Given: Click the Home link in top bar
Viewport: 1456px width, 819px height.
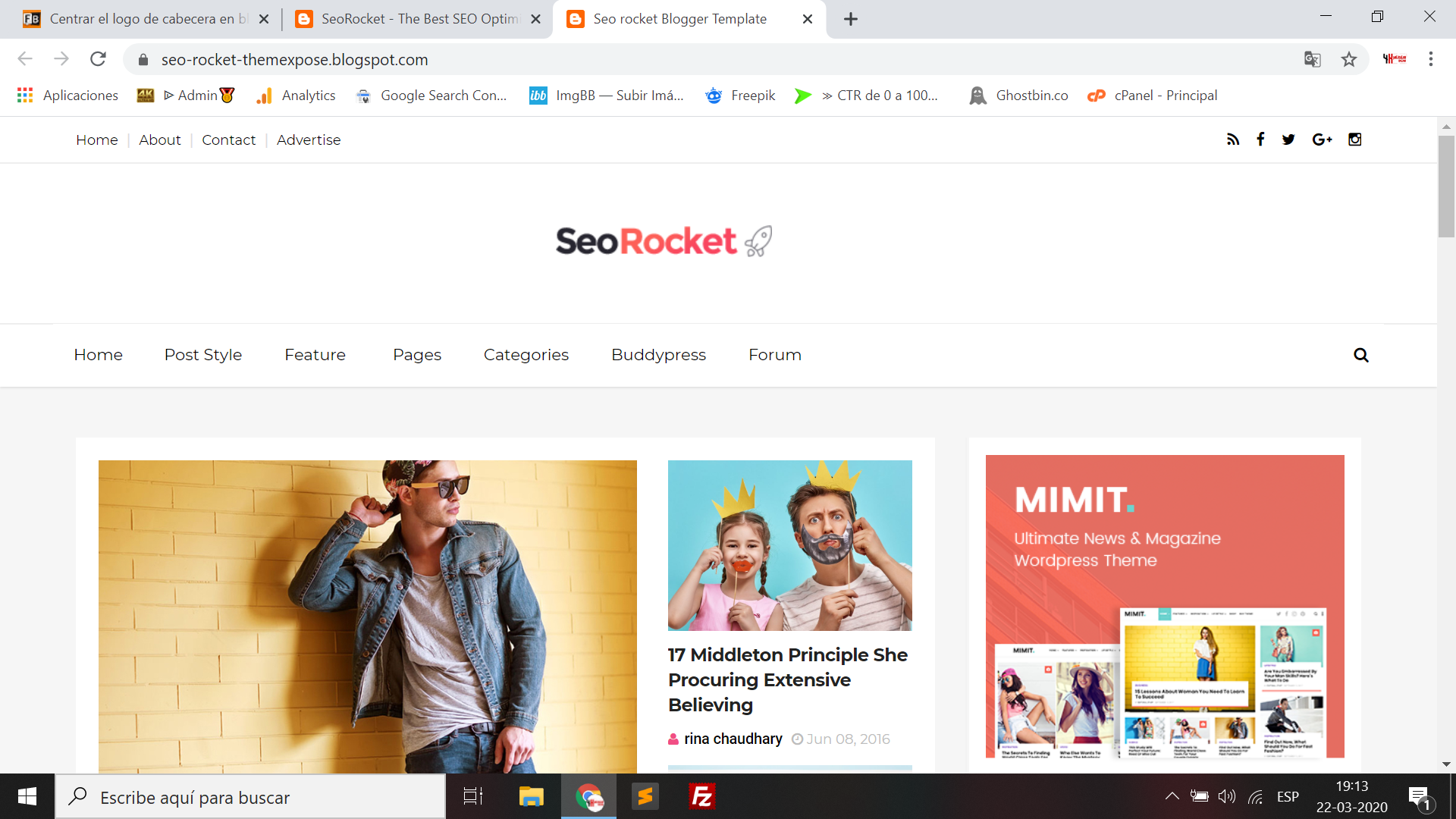Looking at the screenshot, I should tap(97, 140).
